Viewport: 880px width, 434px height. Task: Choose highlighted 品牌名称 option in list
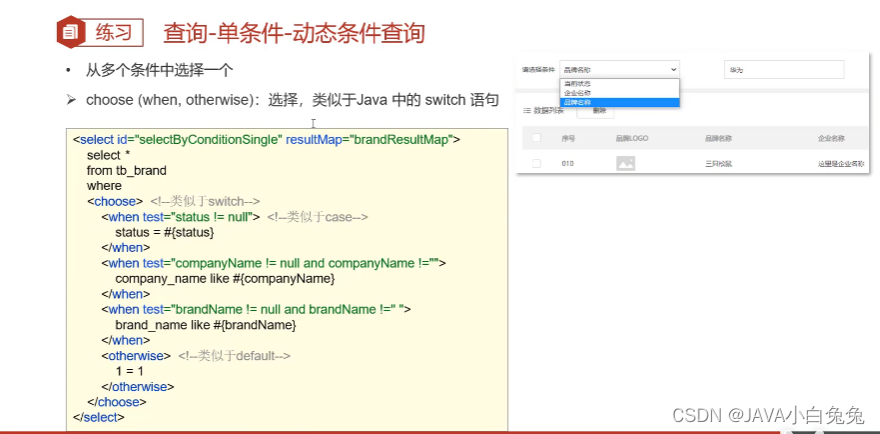tap(619, 102)
